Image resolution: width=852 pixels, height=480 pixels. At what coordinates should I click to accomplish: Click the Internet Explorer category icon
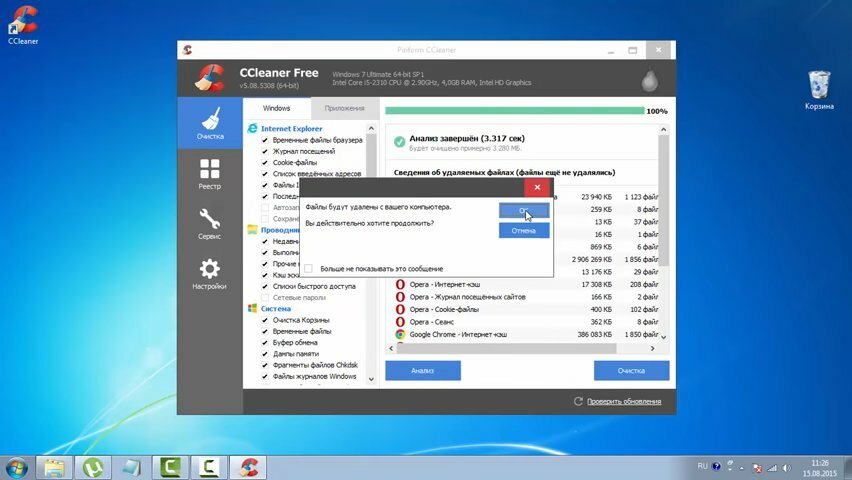pyautogui.click(x=252, y=128)
